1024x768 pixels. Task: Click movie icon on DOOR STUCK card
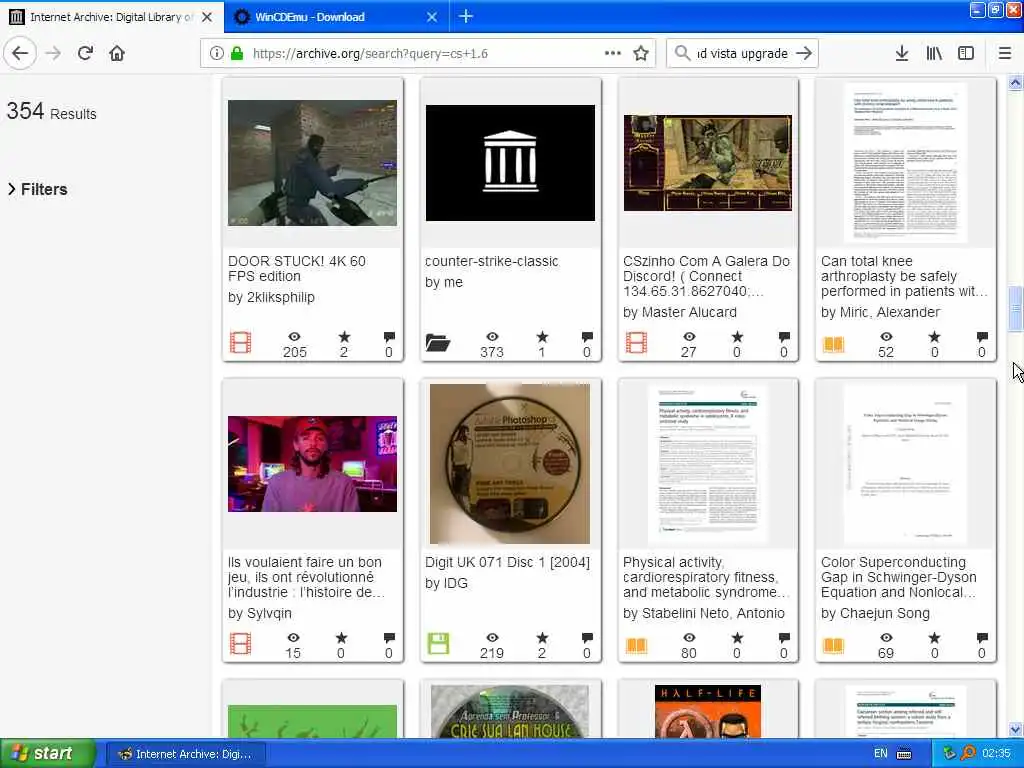(x=240, y=343)
